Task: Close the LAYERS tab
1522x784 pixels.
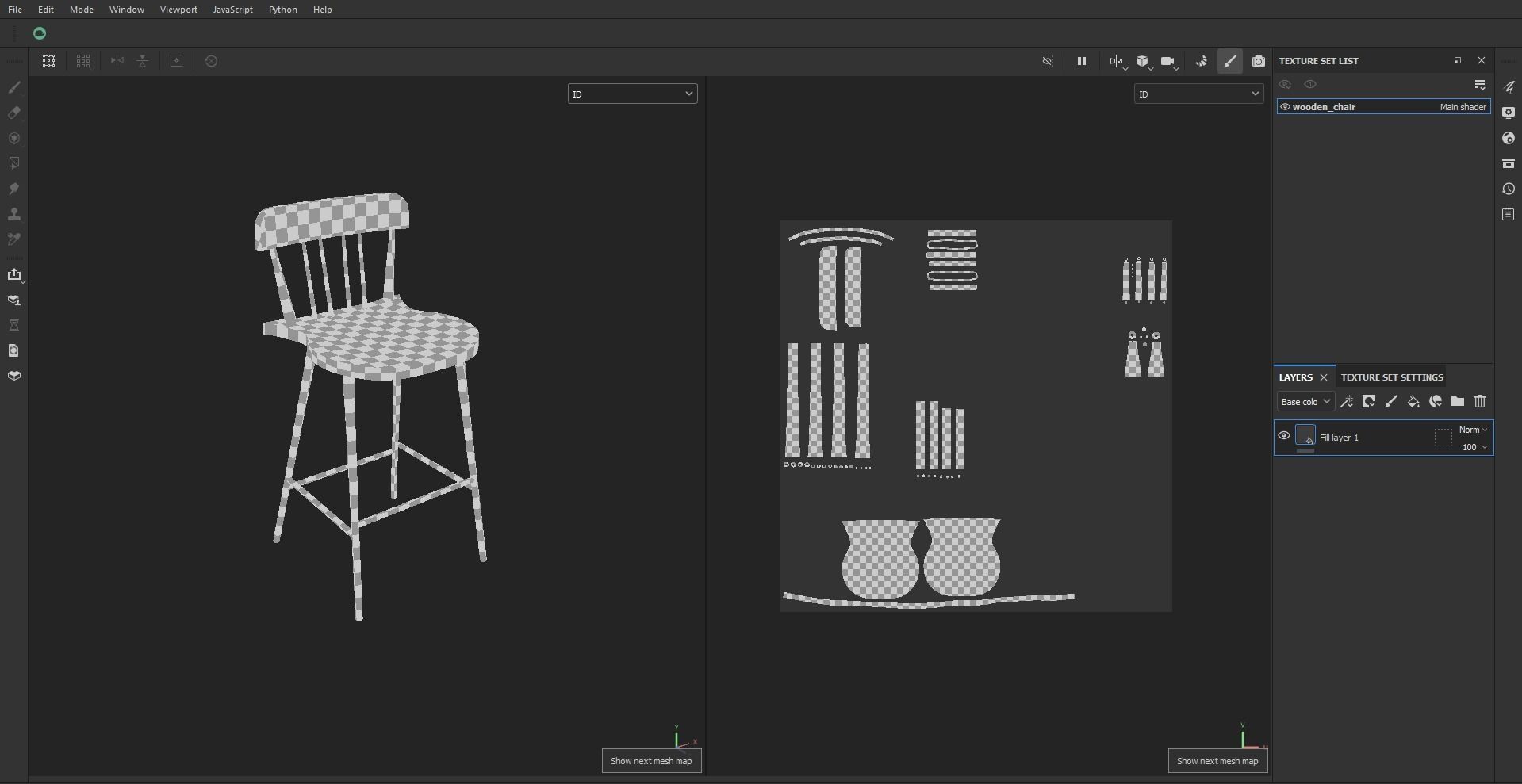Action: click(1324, 377)
